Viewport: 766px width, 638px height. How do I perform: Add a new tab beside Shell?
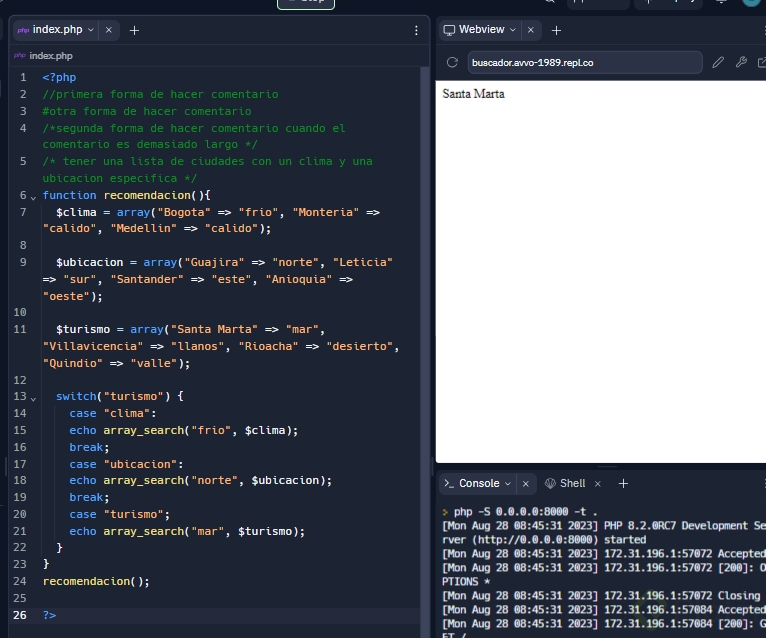point(623,484)
